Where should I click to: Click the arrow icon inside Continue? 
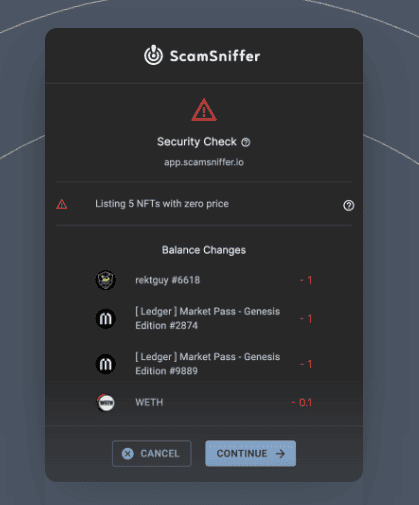[280, 454]
